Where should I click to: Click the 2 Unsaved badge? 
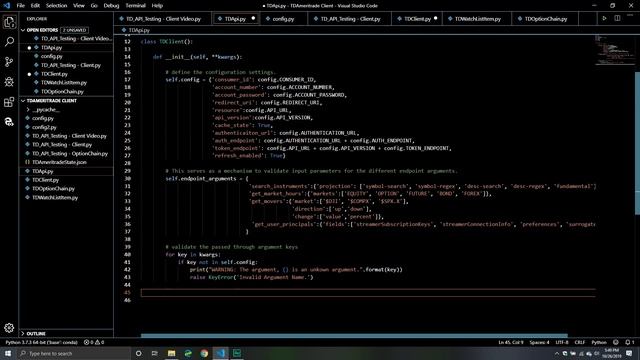(x=75, y=30)
